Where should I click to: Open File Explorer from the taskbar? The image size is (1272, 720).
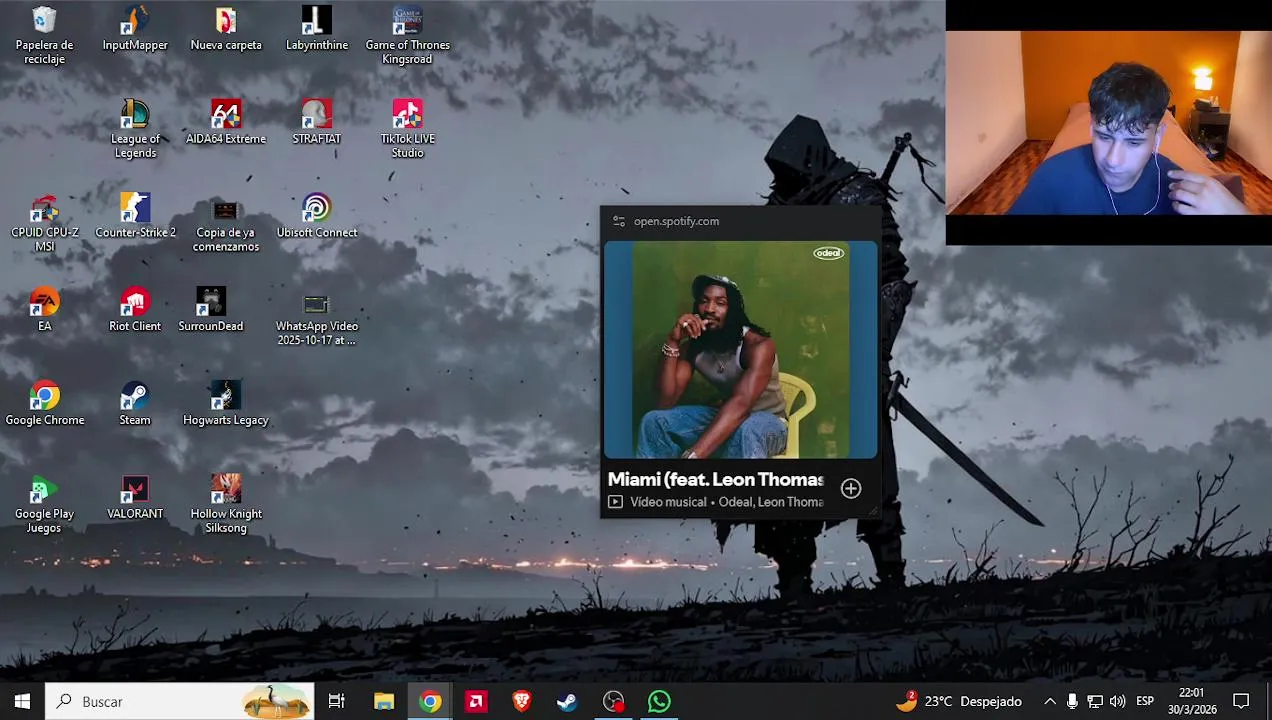[x=384, y=701]
